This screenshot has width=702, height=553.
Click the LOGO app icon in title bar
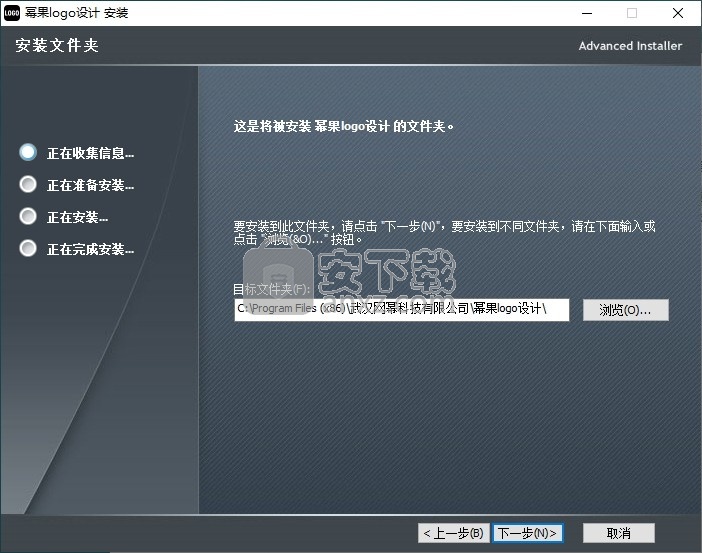[13, 13]
